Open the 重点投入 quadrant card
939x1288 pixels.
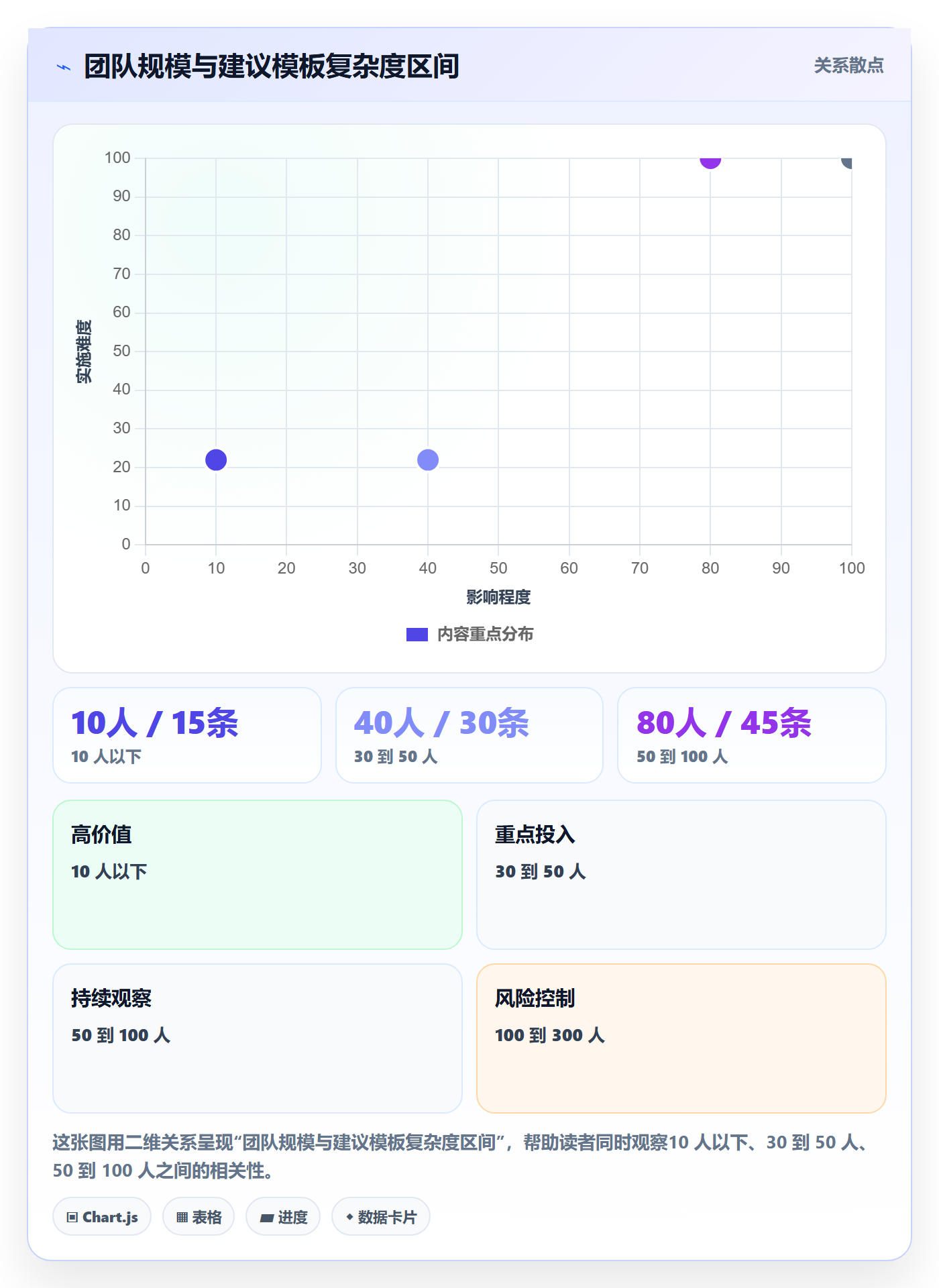681,875
